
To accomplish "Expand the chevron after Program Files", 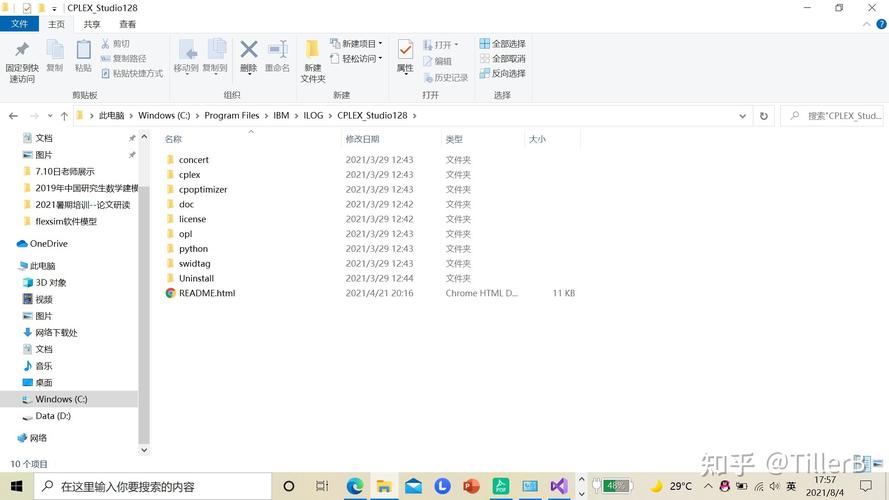I will pos(266,116).
